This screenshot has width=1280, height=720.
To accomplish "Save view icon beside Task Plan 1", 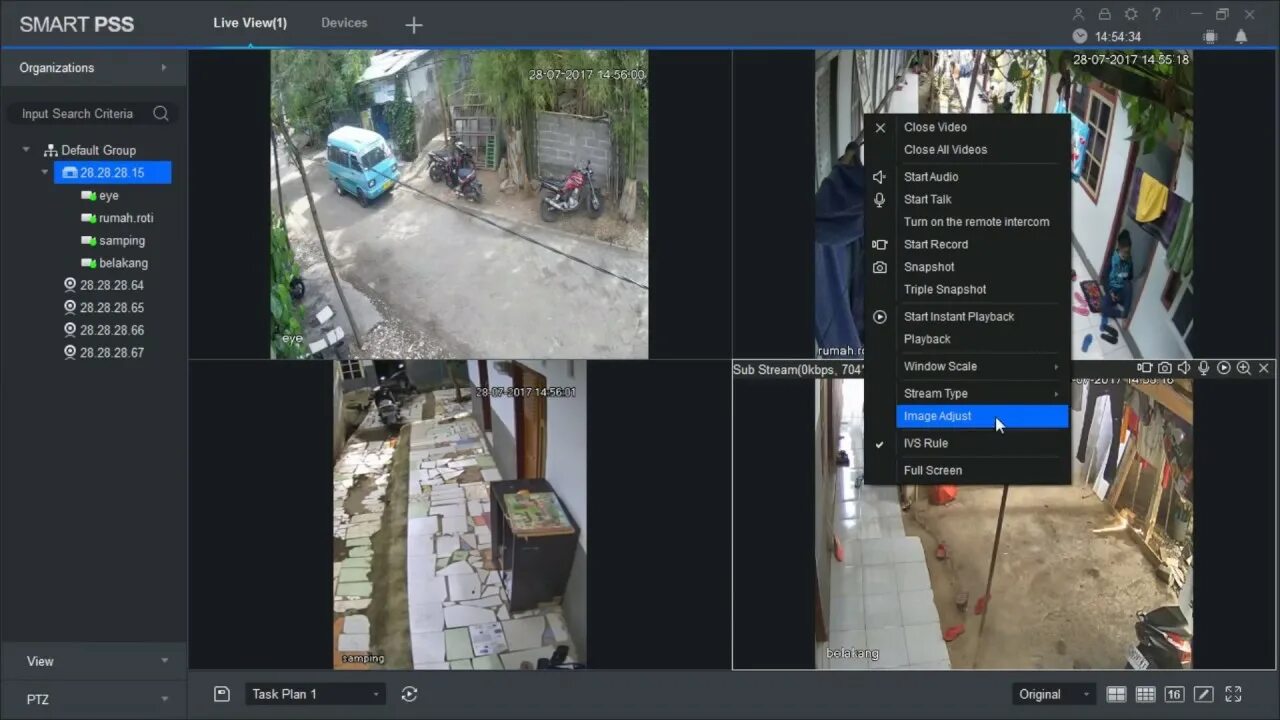I will click(x=223, y=694).
